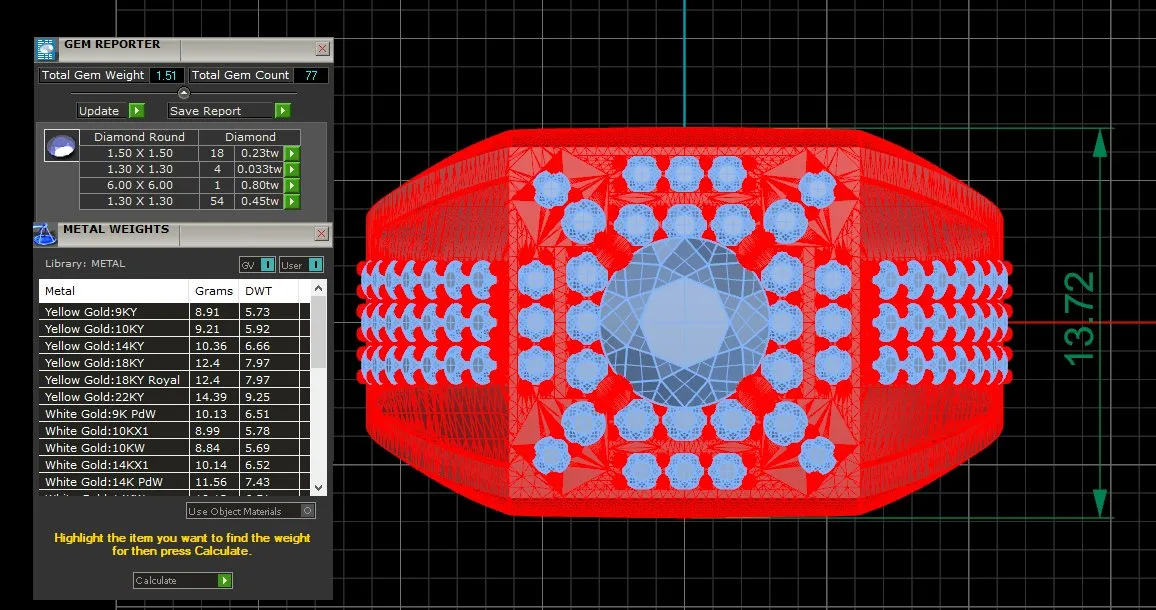
Task: Close the Metal Weights panel
Action: [x=321, y=234]
